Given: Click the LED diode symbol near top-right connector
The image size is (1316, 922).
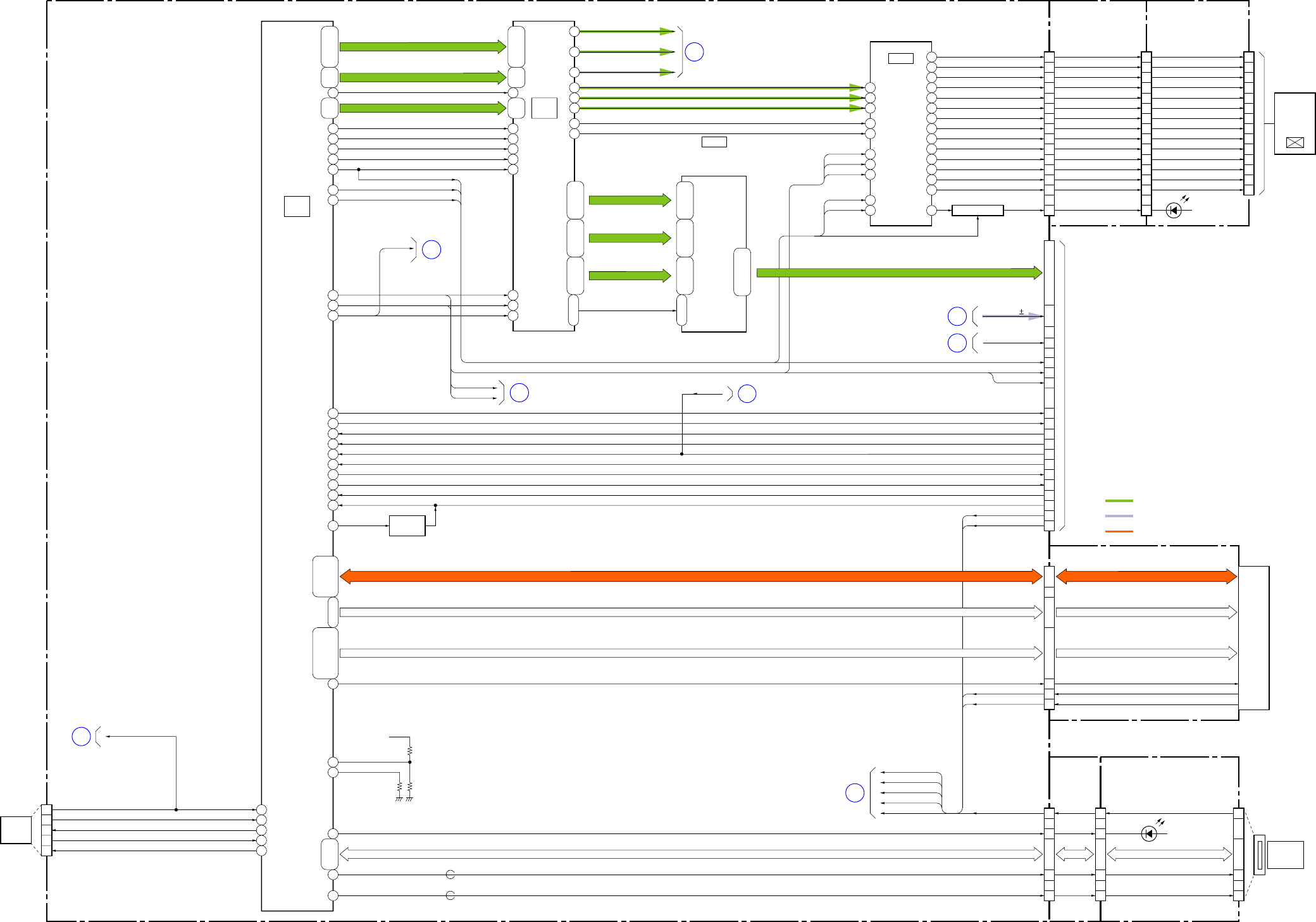Looking at the screenshot, I should pyautogui.click(x=1174, y=211).
